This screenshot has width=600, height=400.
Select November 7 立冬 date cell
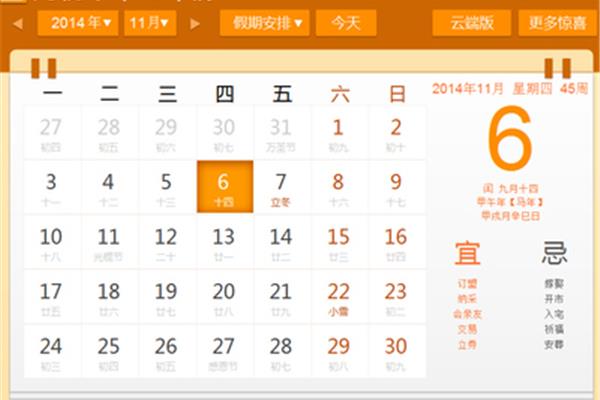[x=282, y=187]
